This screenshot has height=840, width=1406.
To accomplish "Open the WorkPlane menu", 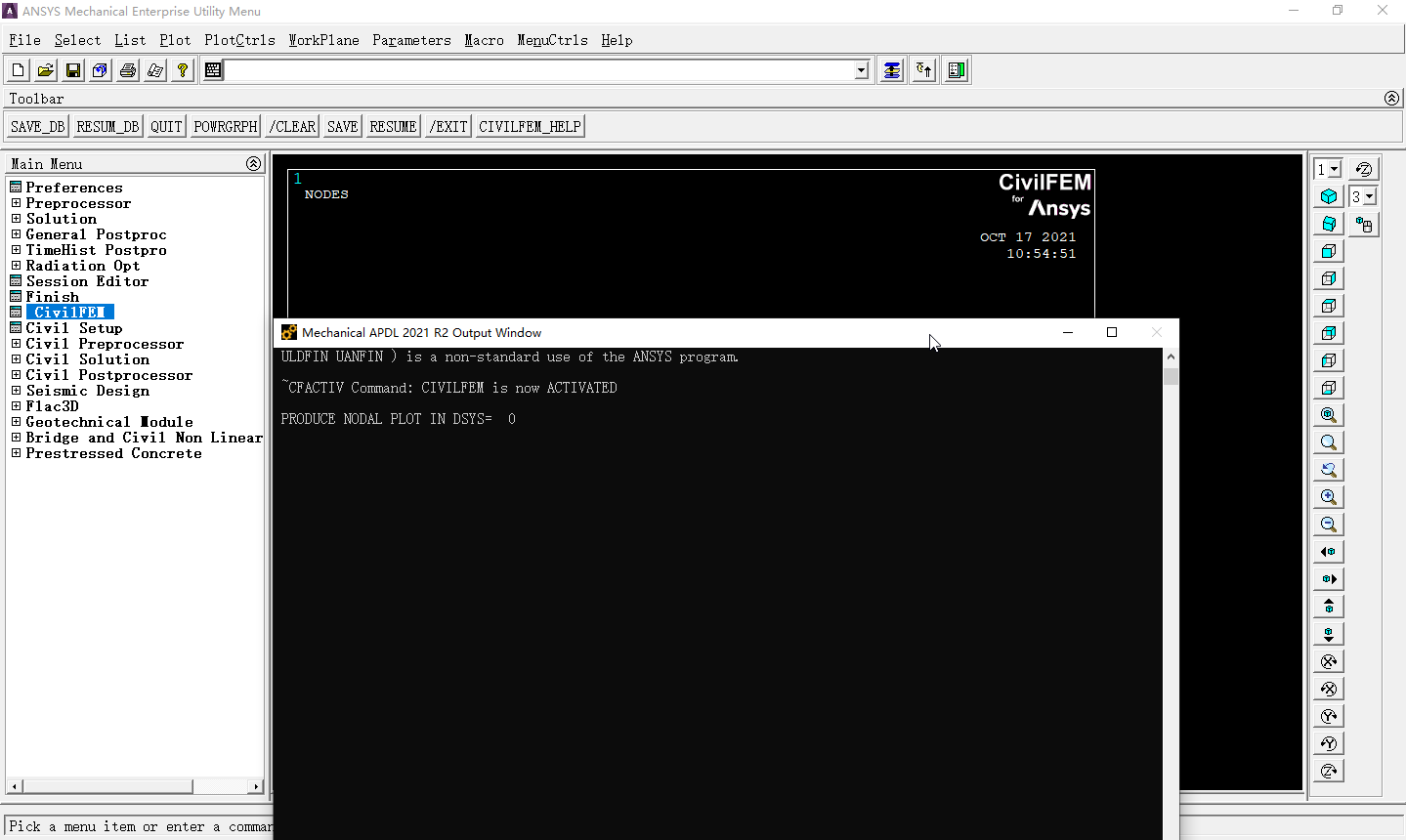I will click(323, 40).
